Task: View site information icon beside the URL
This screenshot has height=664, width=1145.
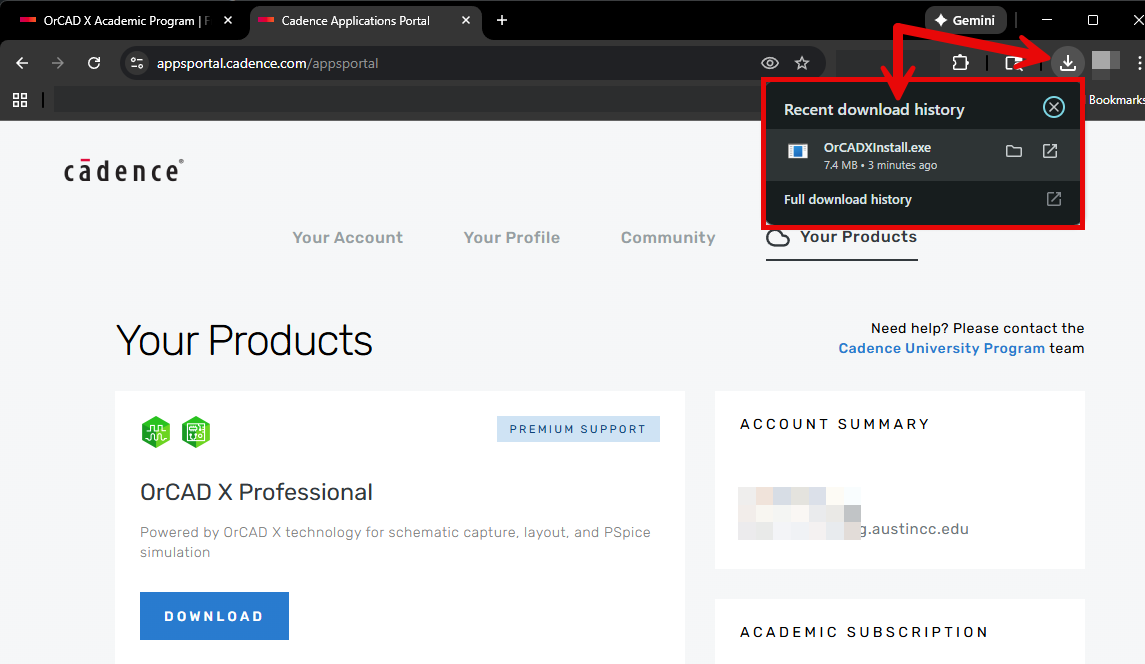Action: (138, 63)
